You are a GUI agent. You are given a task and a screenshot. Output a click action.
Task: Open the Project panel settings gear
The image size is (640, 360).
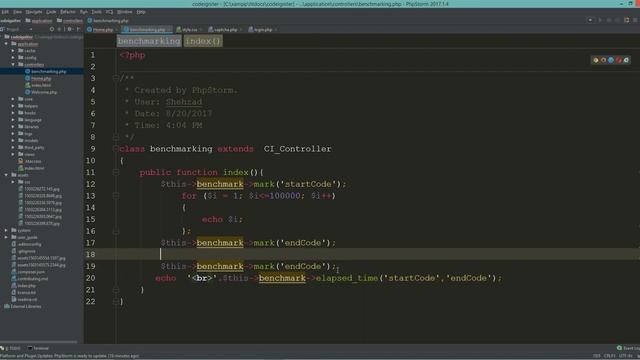[x=70, y=29]
